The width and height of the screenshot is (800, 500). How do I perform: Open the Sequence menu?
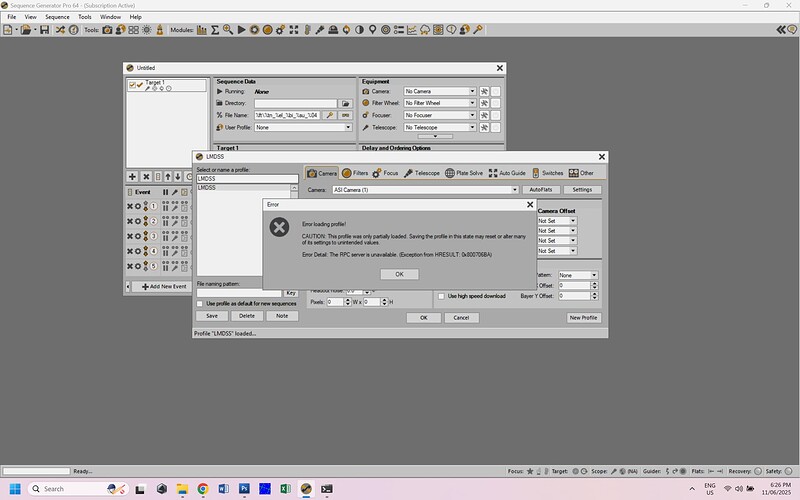coord(57,17)
